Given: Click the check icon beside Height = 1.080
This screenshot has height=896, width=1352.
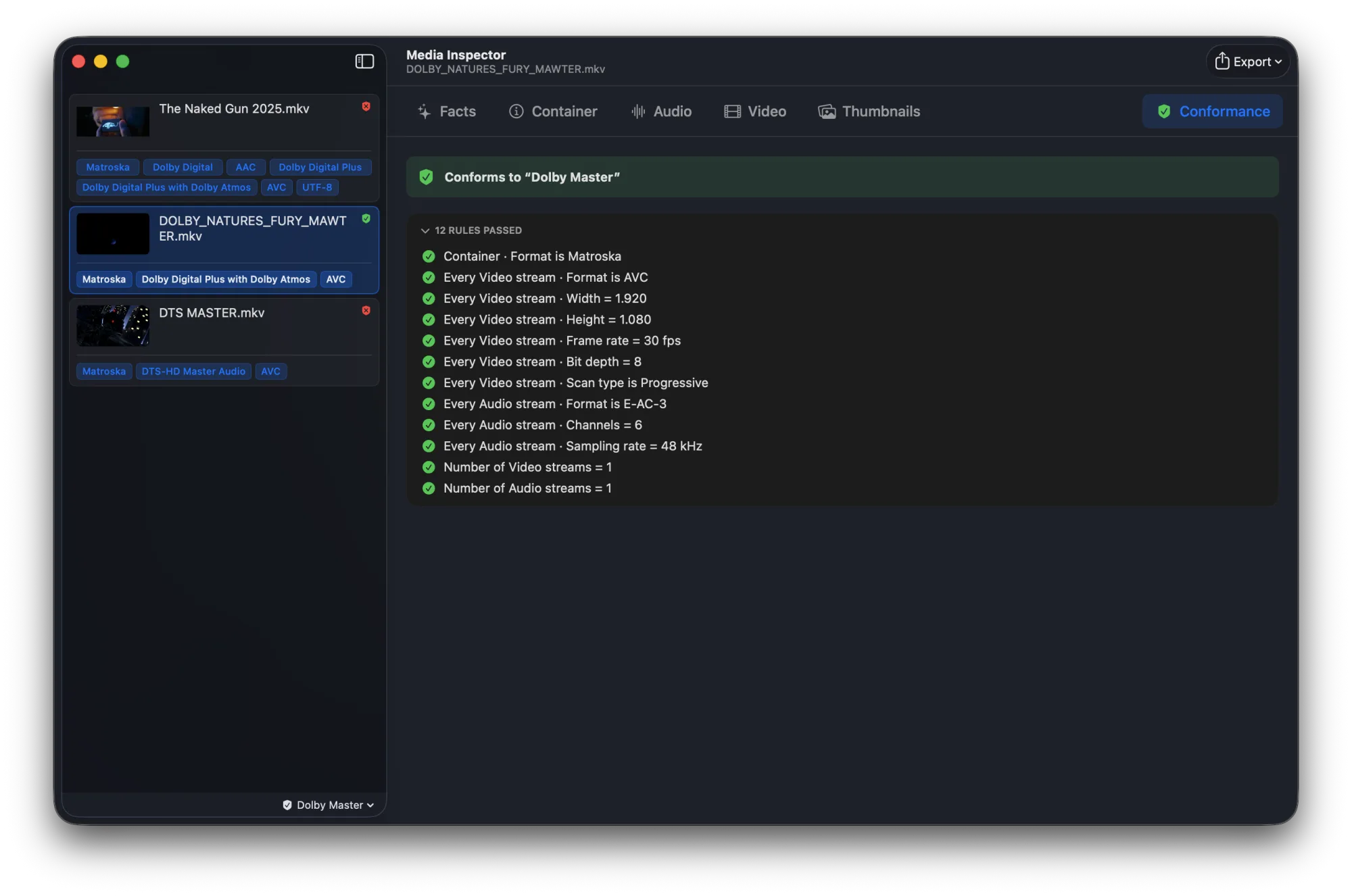Looking at the screenshot, I should click(429, 319).
